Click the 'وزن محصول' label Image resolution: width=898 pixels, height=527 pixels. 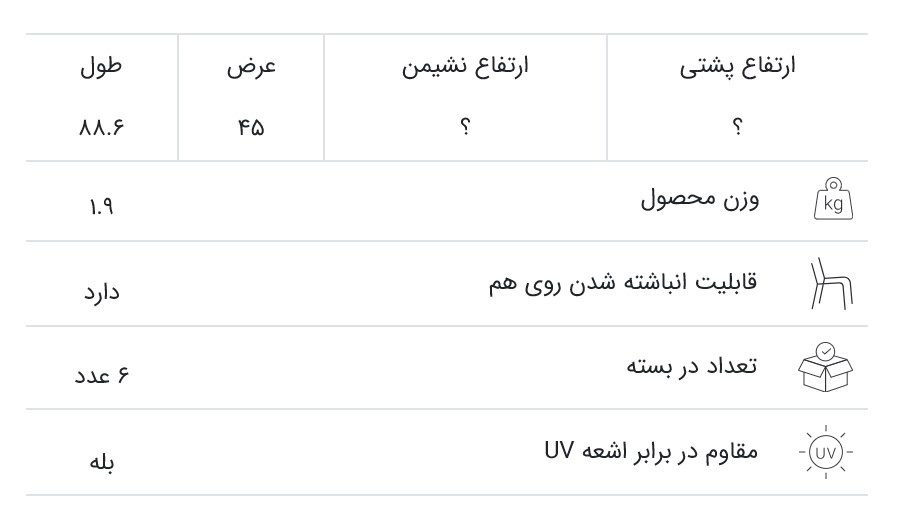(x=699, y=199)
